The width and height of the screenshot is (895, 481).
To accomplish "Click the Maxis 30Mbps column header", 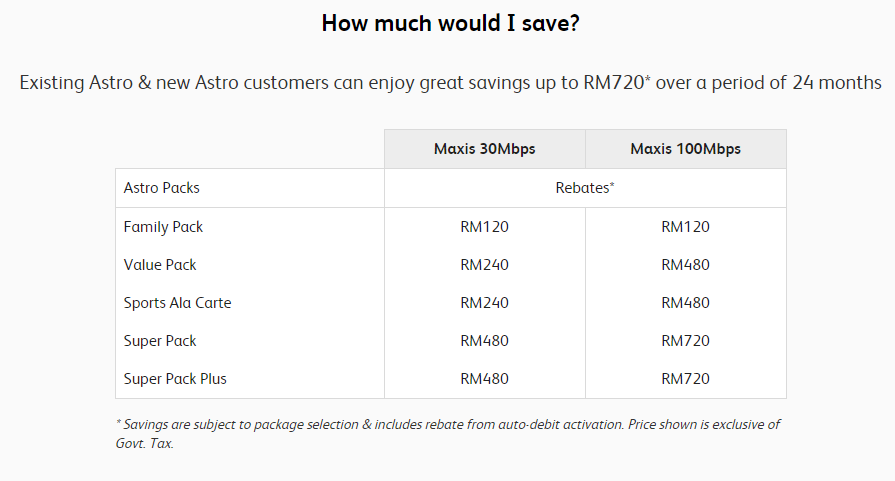I will pos(485,149).
